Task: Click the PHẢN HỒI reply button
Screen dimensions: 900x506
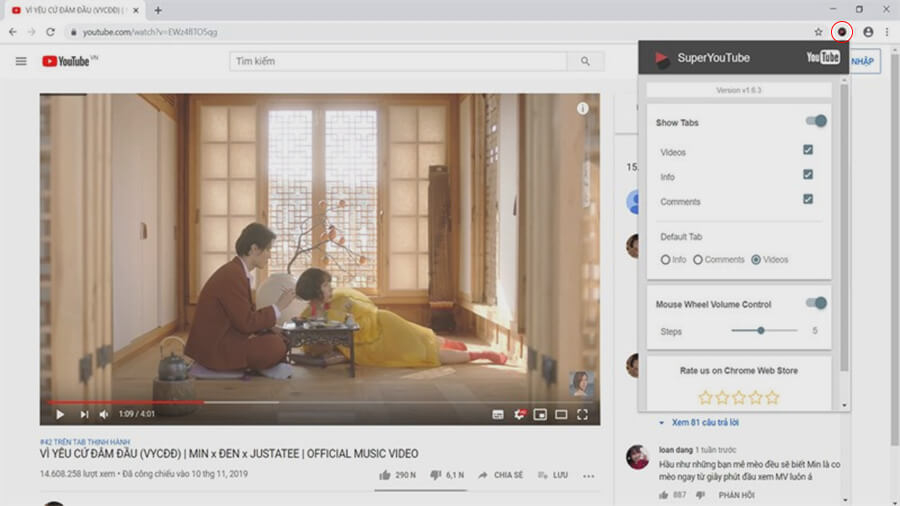Action: tap(736, 495)
